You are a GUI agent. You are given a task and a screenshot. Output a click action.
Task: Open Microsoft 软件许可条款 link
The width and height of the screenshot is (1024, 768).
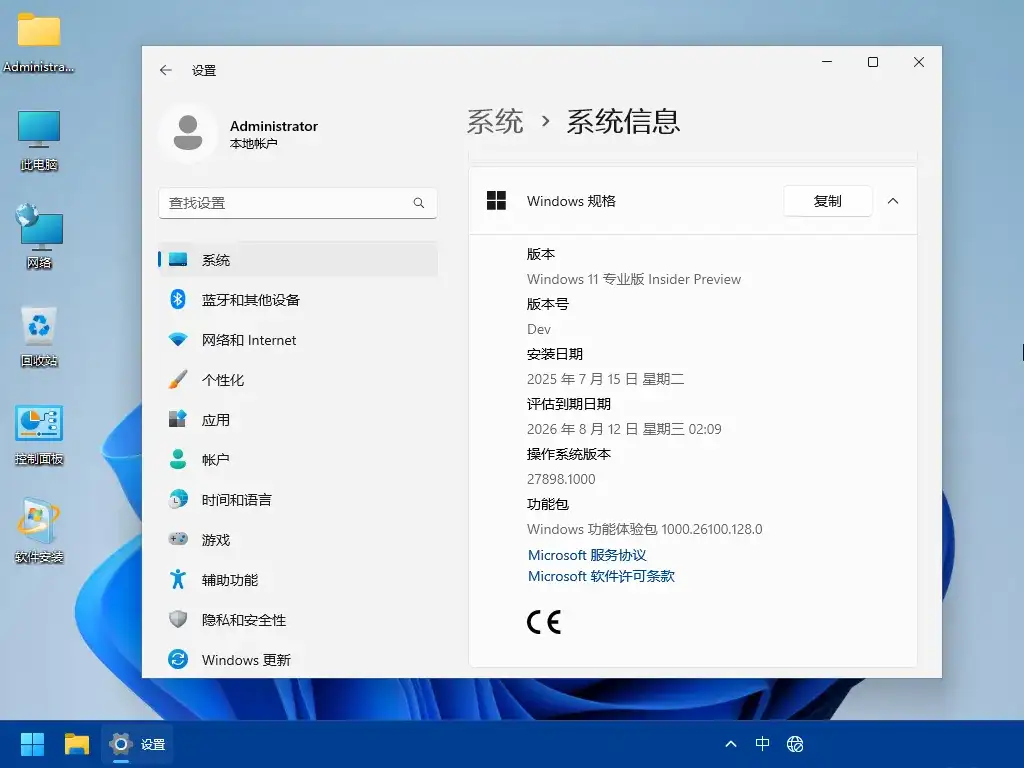click(601, 576)
